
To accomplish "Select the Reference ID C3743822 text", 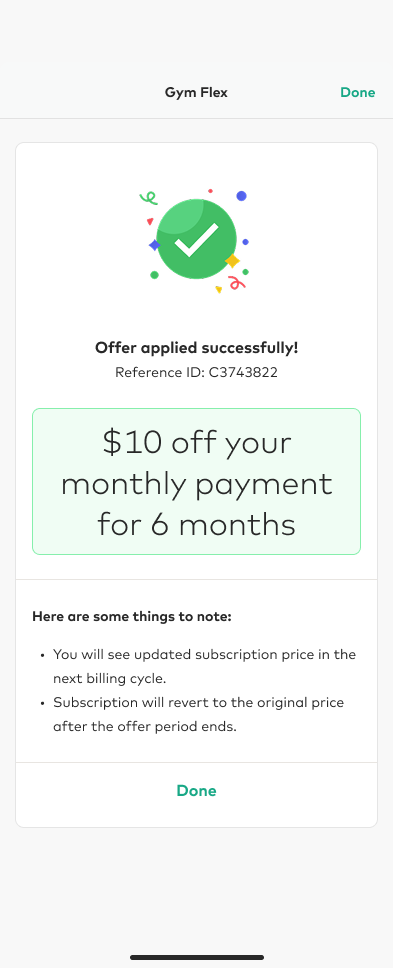I will pos(196,372).
